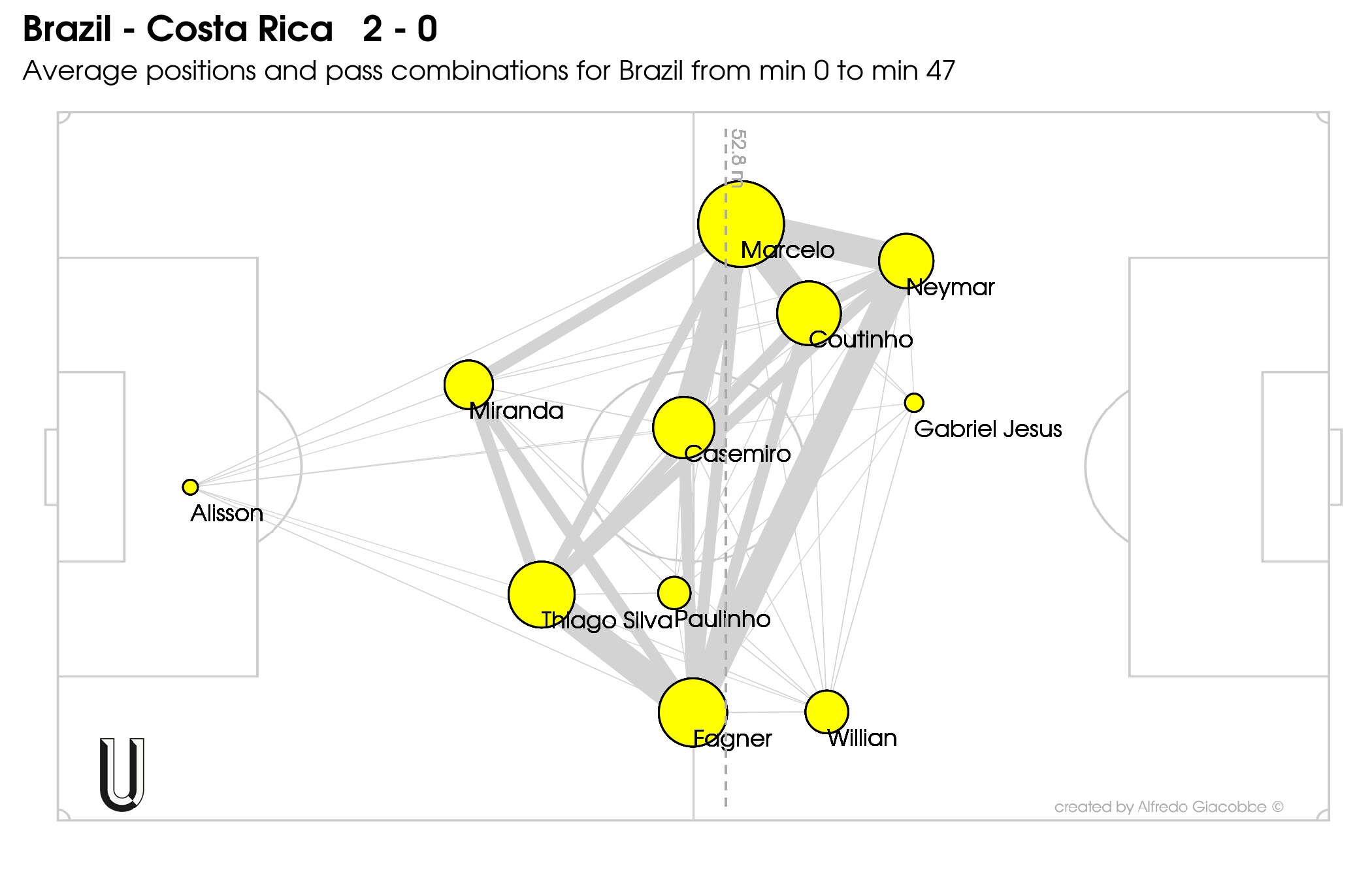Click the Gabriel Jesus name label

point(988,429)
